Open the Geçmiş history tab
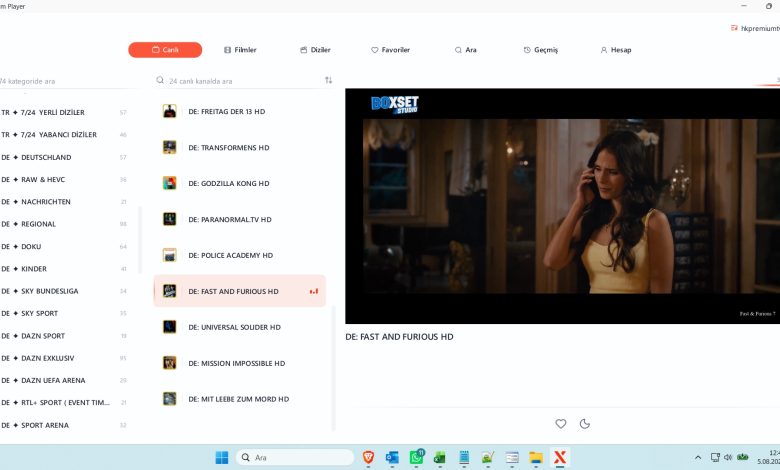Viewport: 780px width, 470px height. (x=541, y=50)
